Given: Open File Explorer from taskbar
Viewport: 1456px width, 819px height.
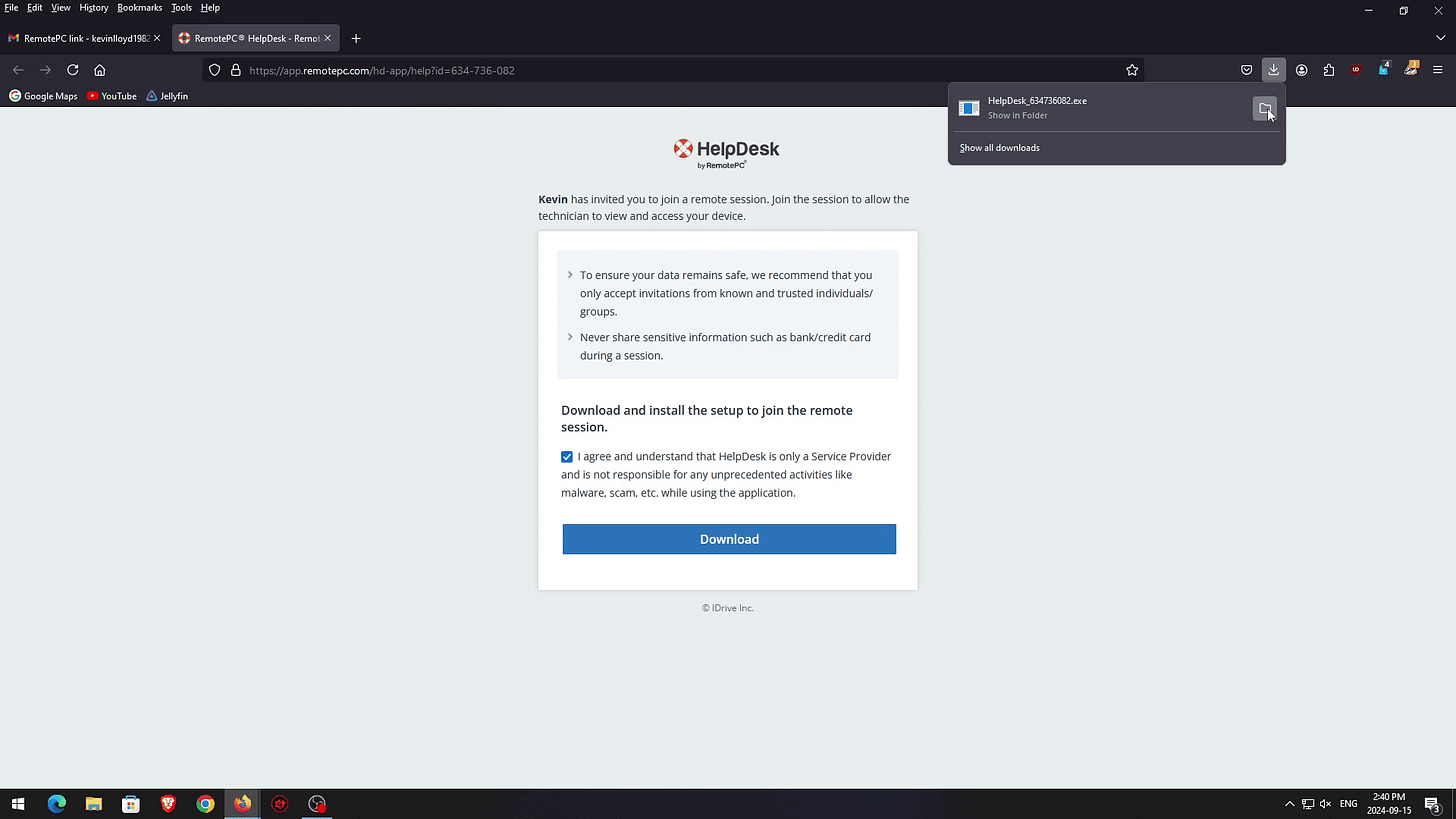Looking at the screenshot, I should click(x=93, y=804).
